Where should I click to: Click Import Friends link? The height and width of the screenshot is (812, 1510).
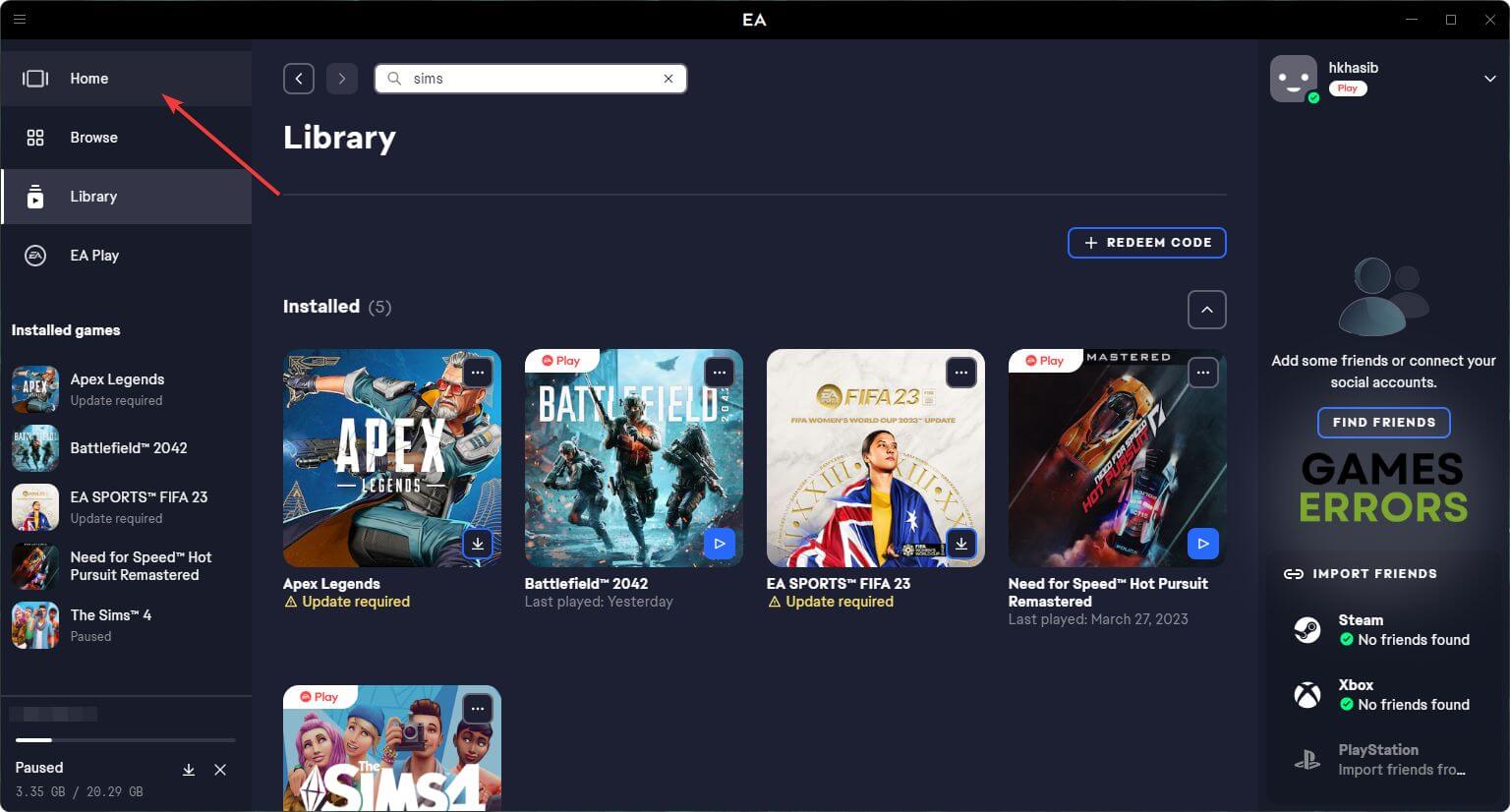[1361, 574]
